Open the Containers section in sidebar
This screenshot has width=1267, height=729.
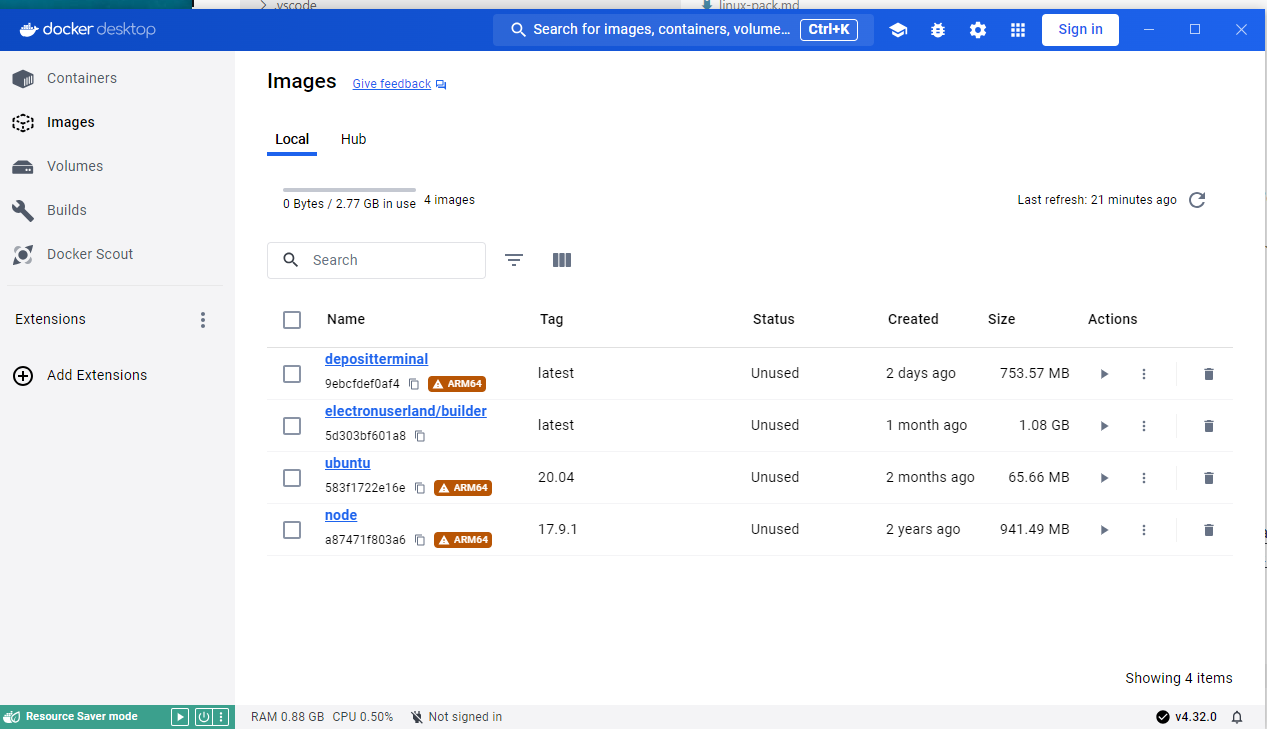[x=81, y=78]
